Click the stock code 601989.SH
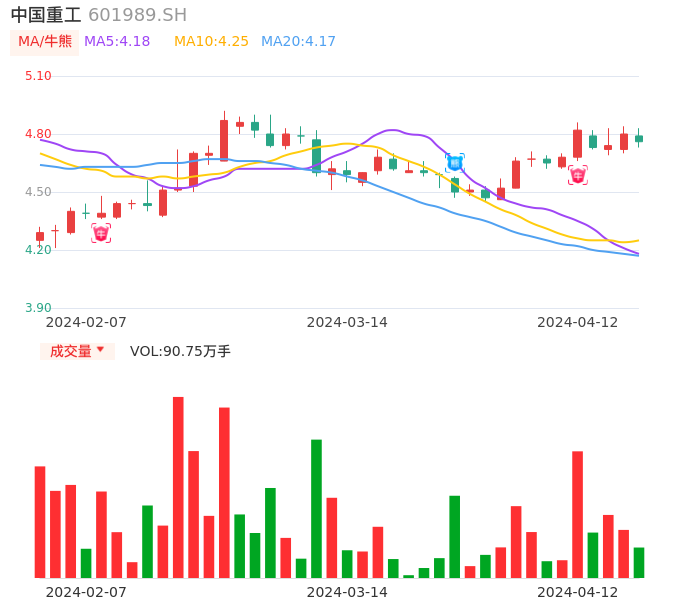This screenshot has height=606, width=686. click(137, 15)
